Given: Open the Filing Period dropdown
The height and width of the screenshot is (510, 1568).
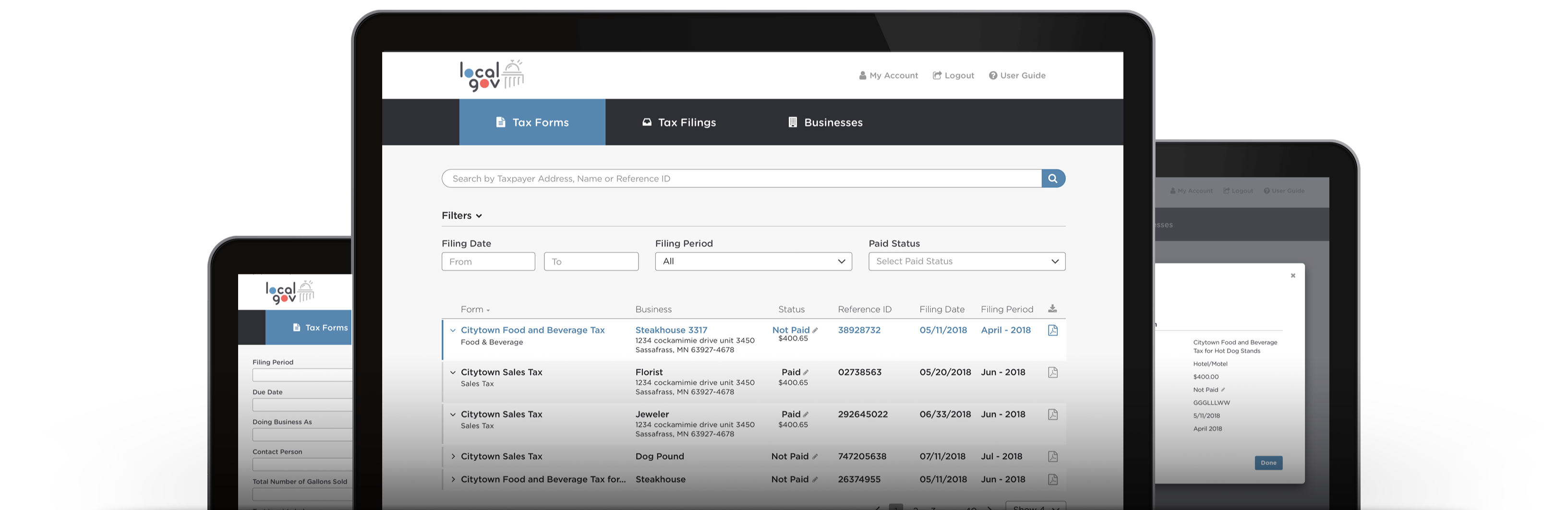Looking at the screenshot, I should coord(754,261).
